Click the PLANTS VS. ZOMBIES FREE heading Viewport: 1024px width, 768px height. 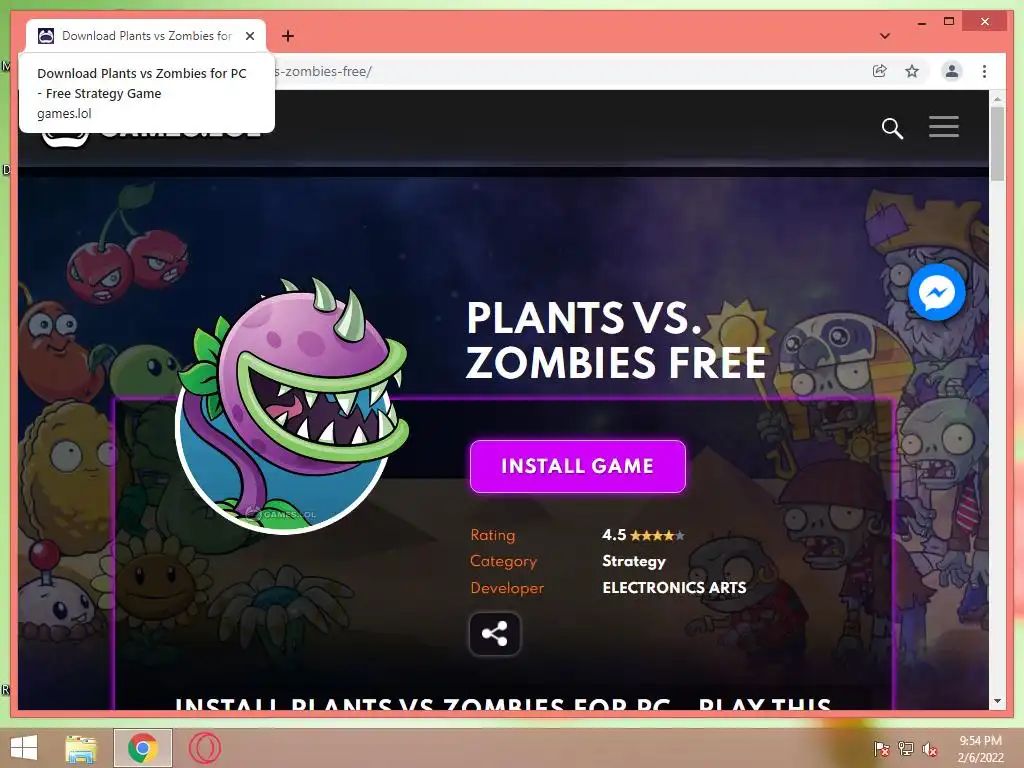pyautogui.click(x=616, y=340)
